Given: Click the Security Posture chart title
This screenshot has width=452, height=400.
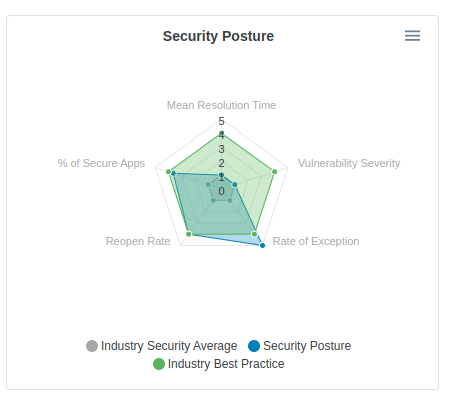Looking at the screenshot, I should [x=218, y=36].
